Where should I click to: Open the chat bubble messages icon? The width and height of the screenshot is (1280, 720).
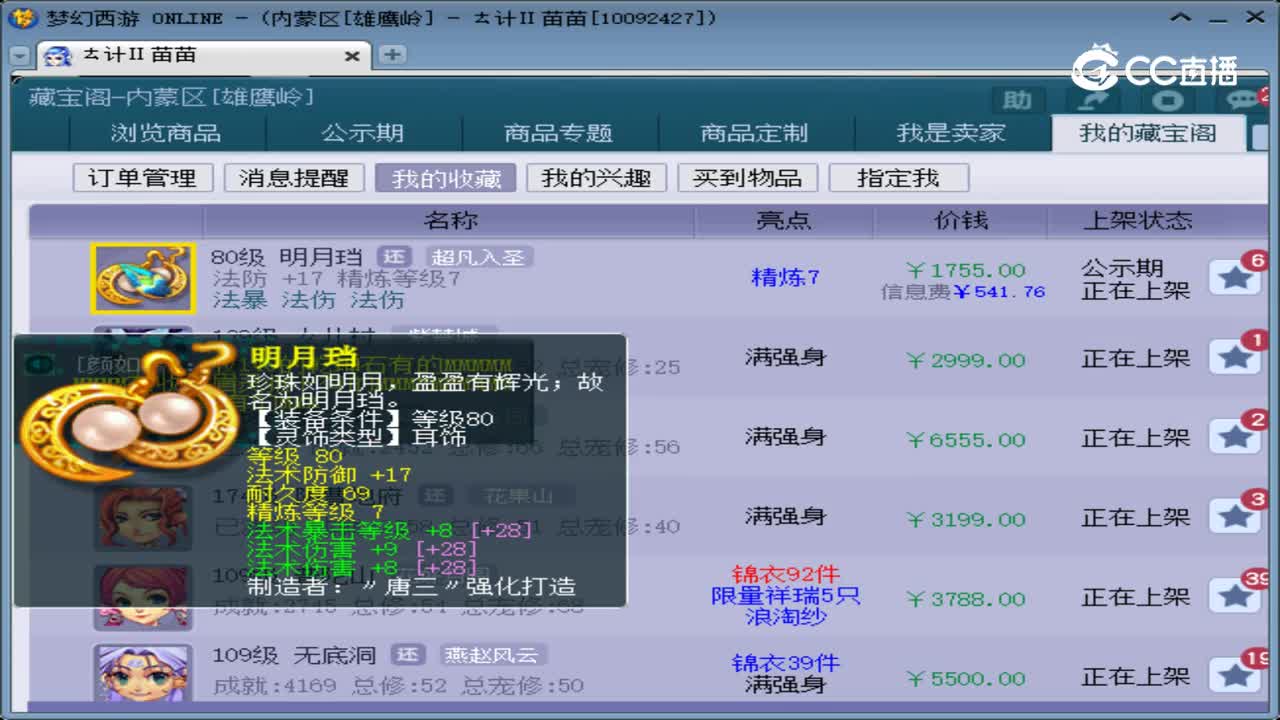[x=1243, y=100]
